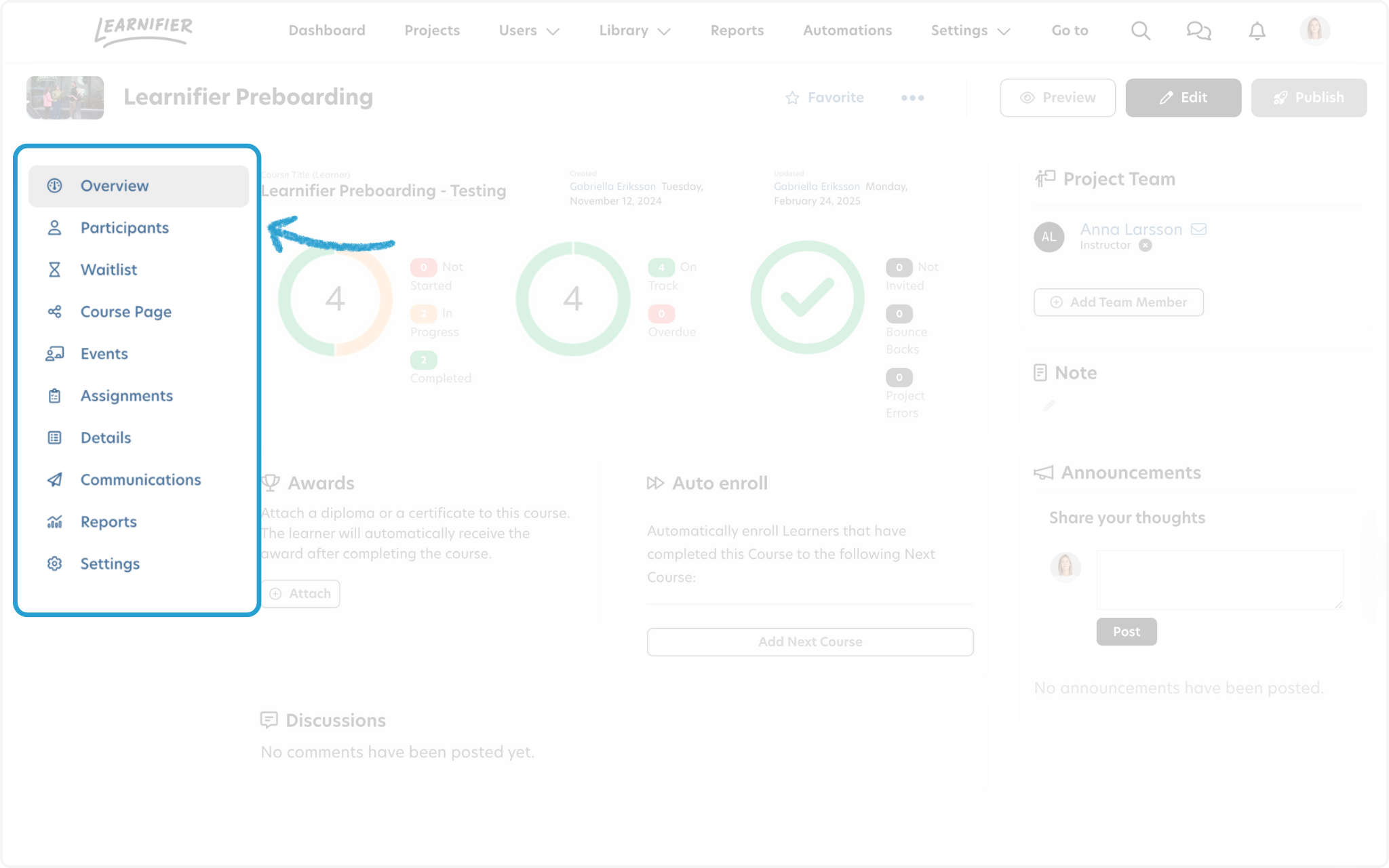The image size is (1389, 868).
Task: Select the Assignments sidebar item
Action: tap(138, 396)
